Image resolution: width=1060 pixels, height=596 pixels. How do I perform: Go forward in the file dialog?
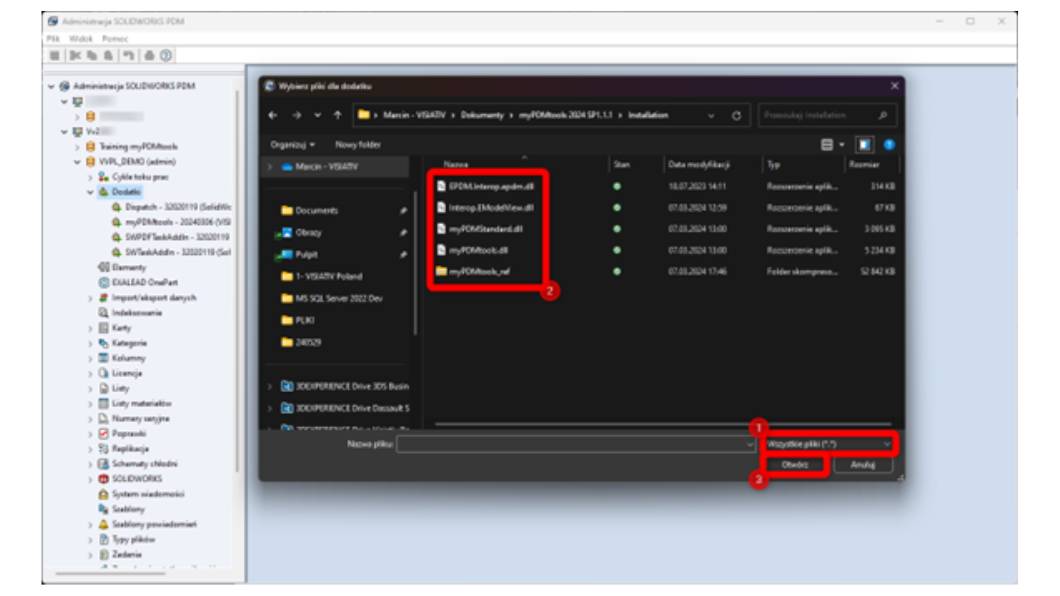coord(296,116)
